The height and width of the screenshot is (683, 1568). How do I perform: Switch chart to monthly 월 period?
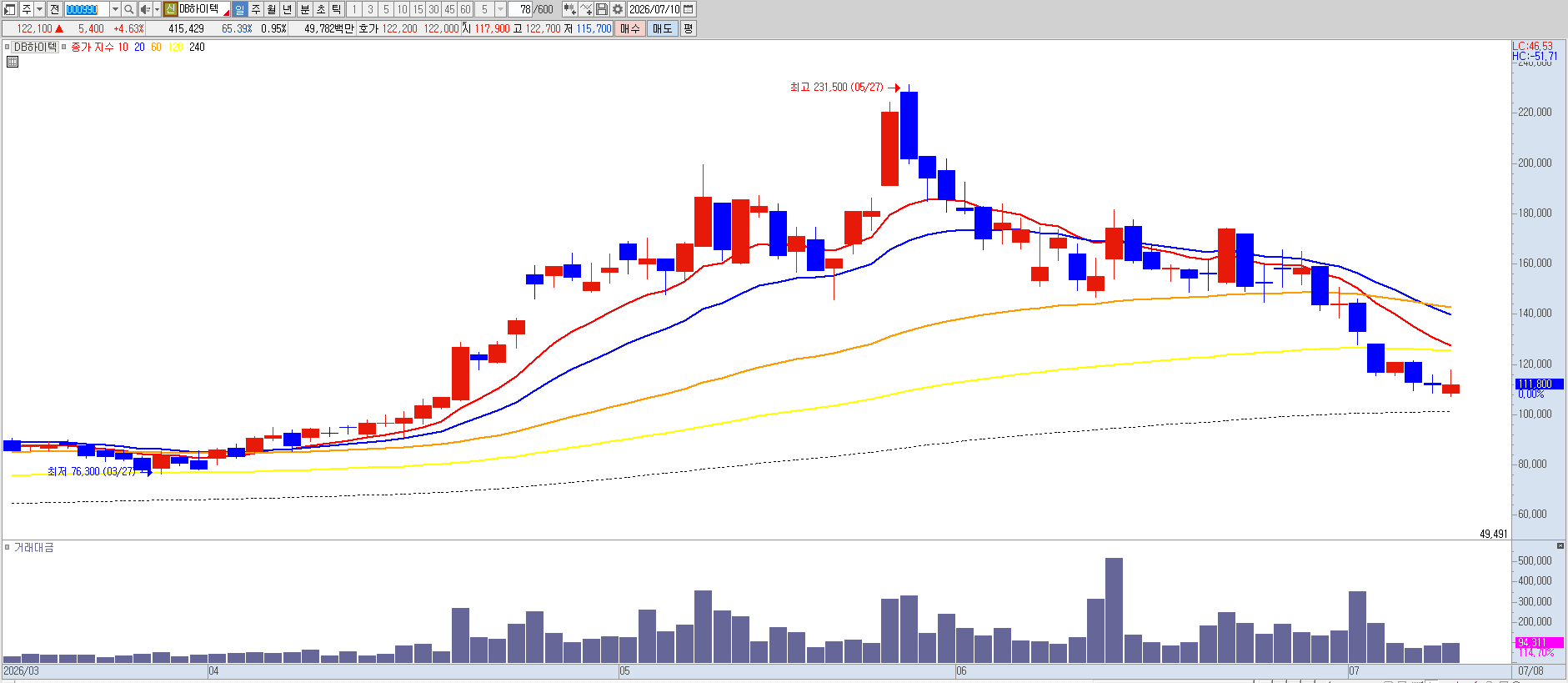272,9
